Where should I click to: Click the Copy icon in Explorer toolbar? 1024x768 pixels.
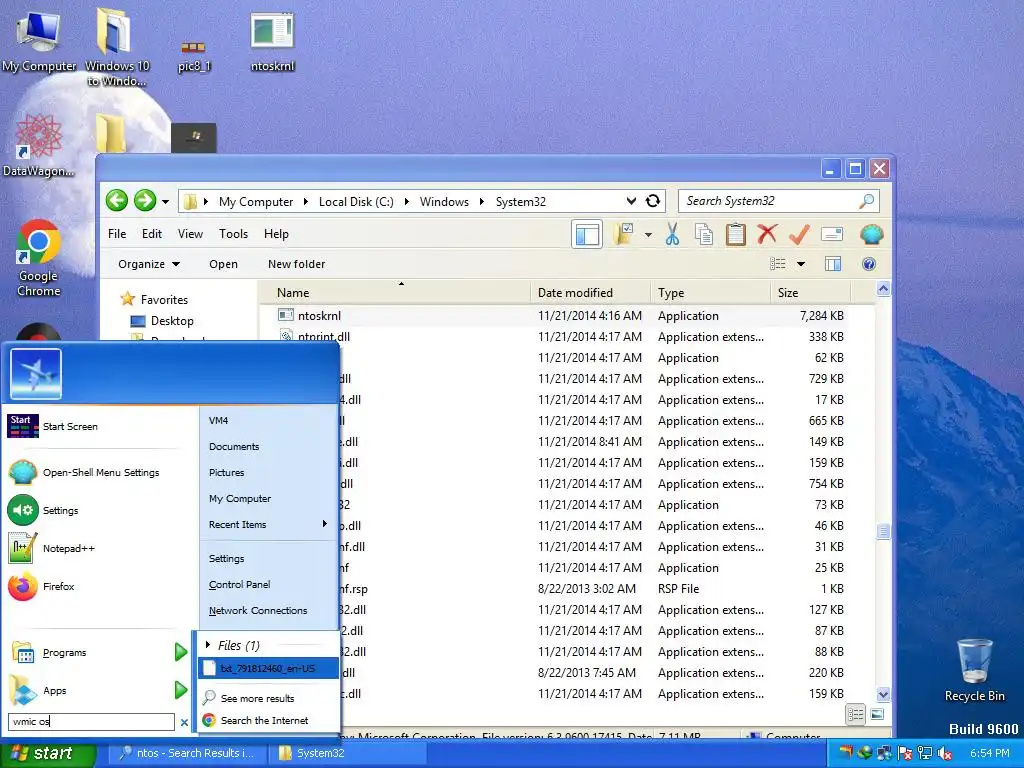coord(704,234)
